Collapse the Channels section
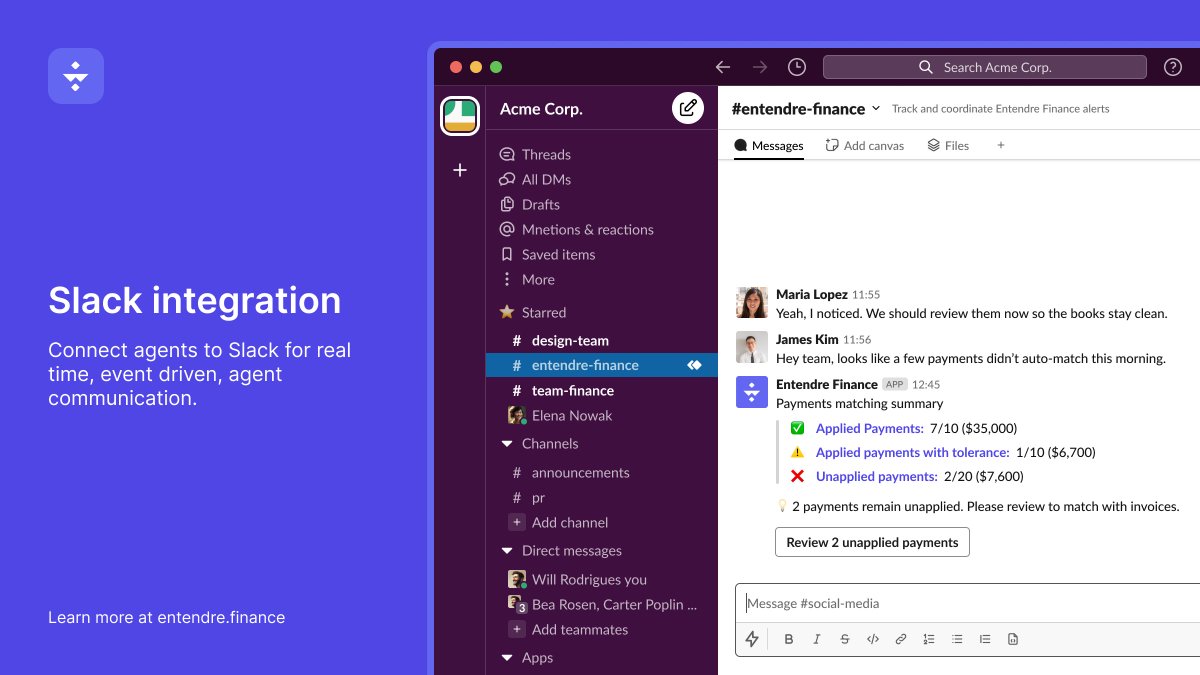Screen dimensions: 1200x675 (507, 444)
